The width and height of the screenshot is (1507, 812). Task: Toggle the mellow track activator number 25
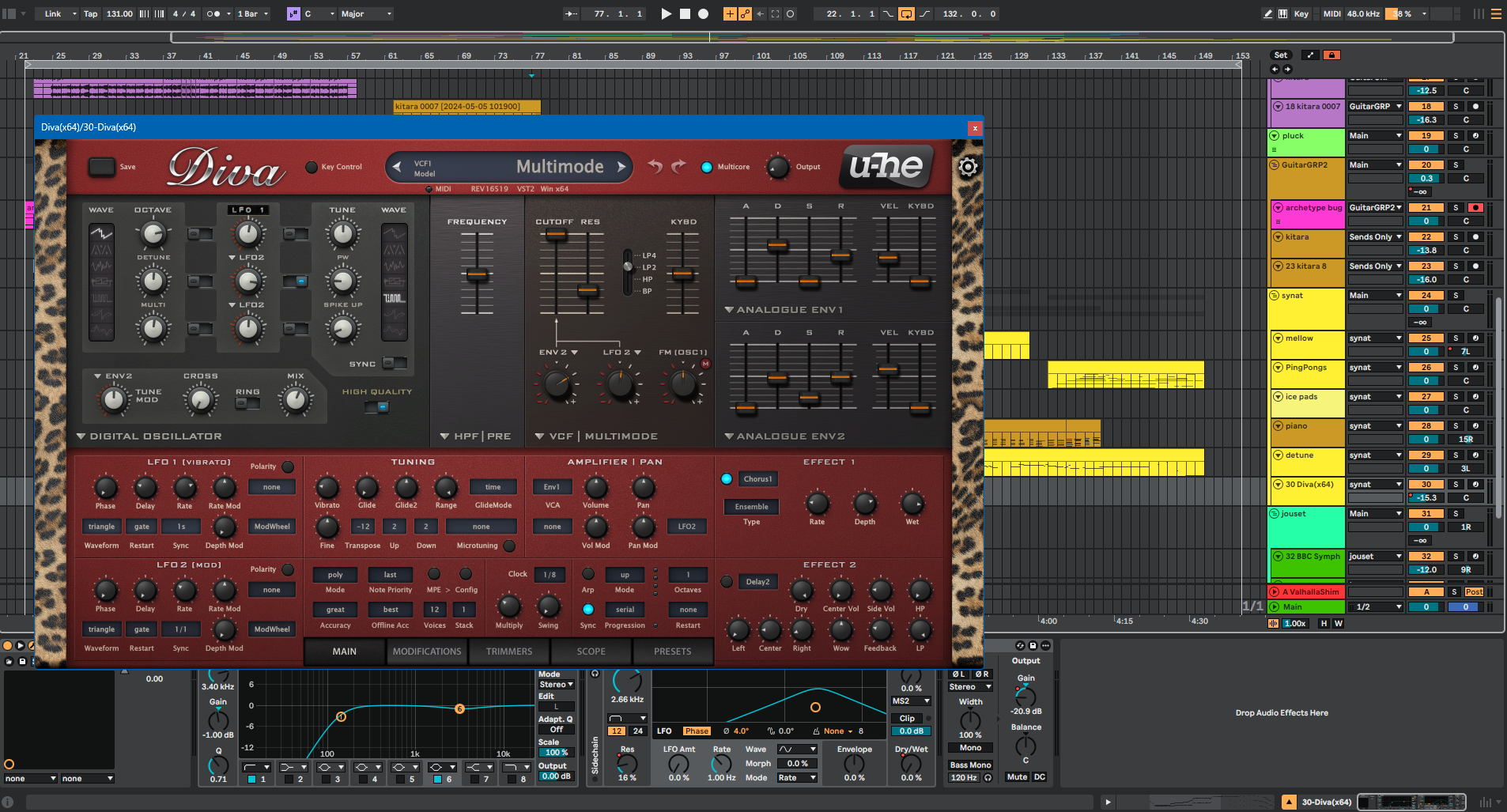click(x=1426, y=338)
